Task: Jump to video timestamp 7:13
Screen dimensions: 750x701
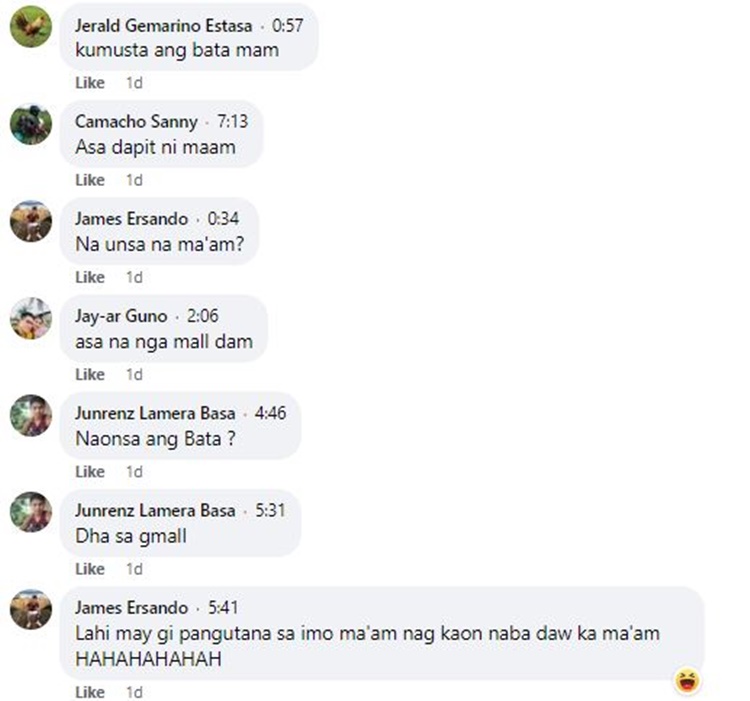Action: [x=232, y=121]
